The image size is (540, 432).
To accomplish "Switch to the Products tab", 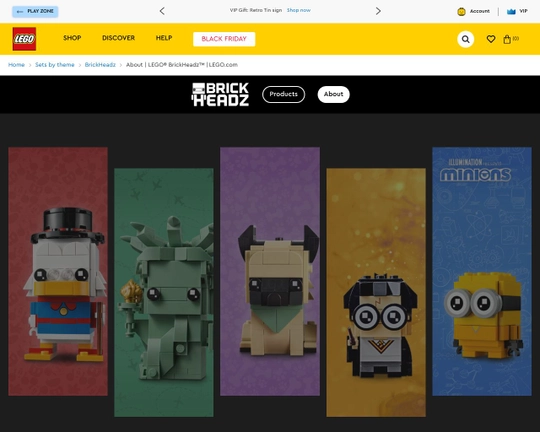I will (283, 94).
